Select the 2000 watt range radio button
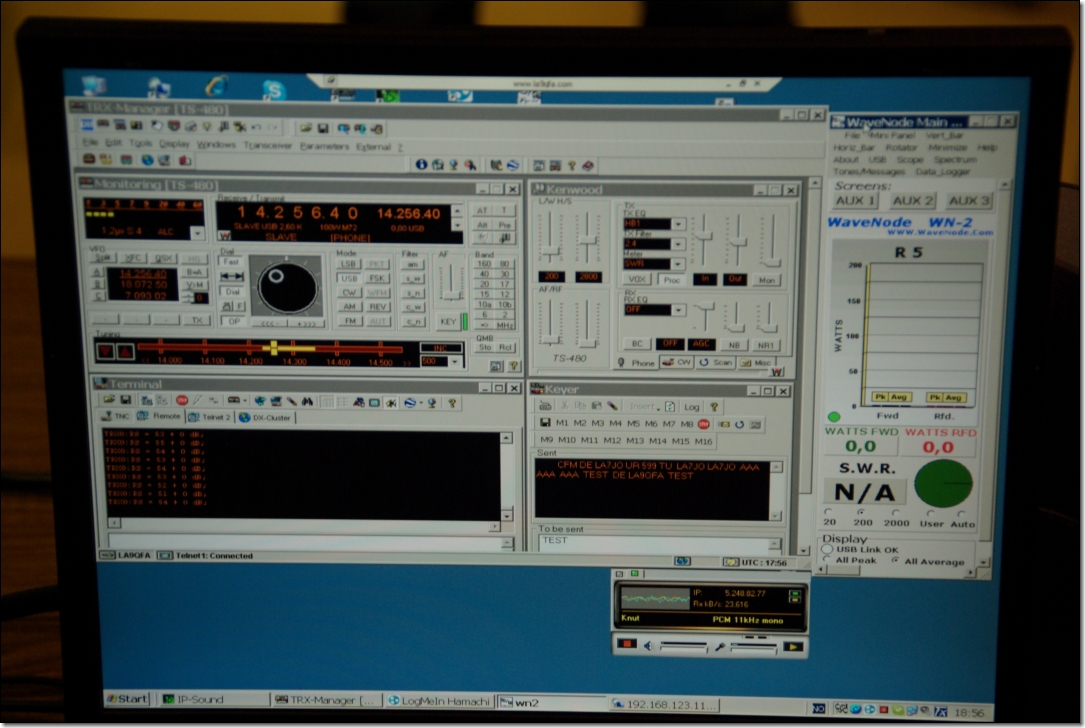The width and height of the screenshot is (1085, 728). tap(895, 513)
